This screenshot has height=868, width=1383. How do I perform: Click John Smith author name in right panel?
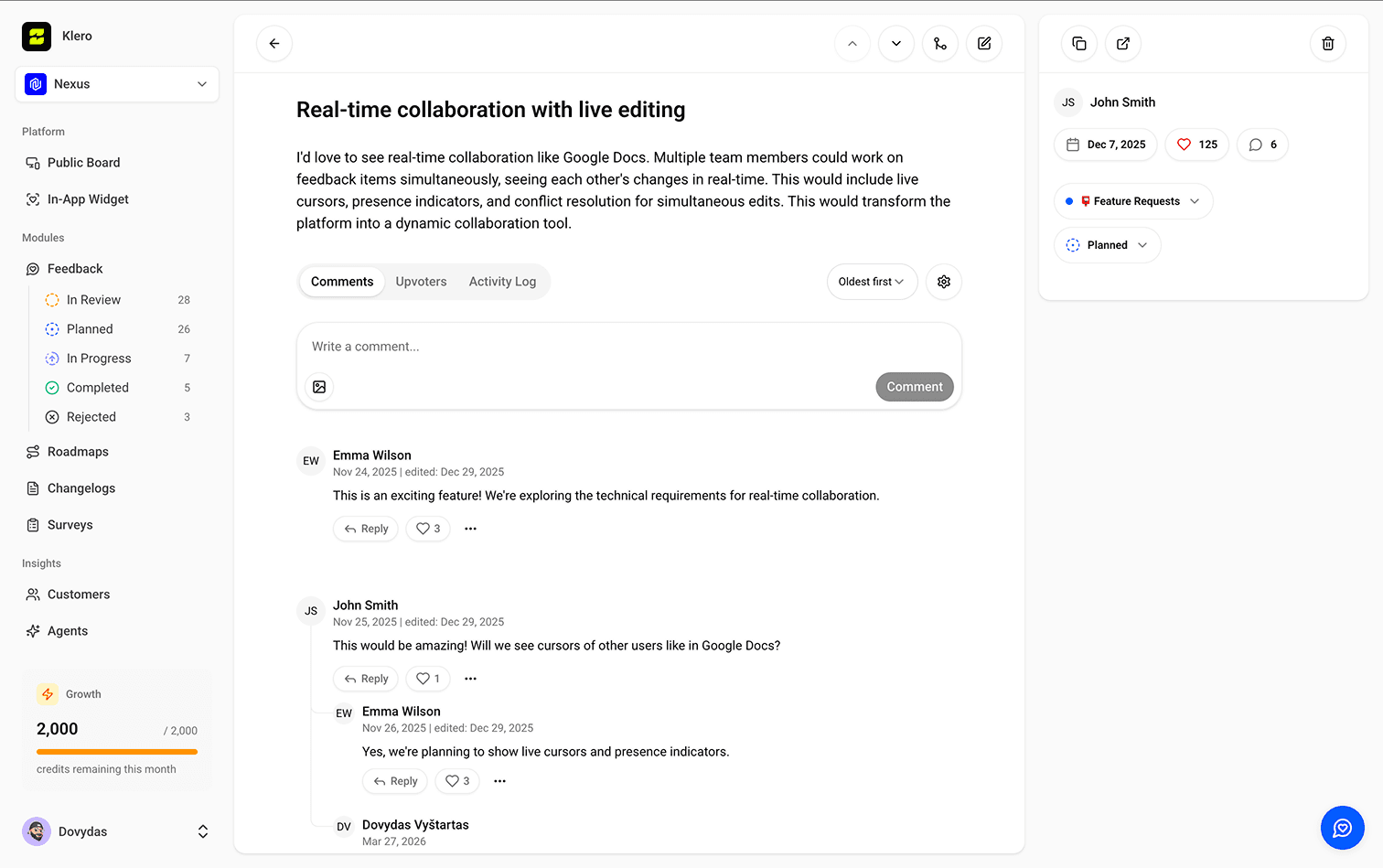point(1122,102)
